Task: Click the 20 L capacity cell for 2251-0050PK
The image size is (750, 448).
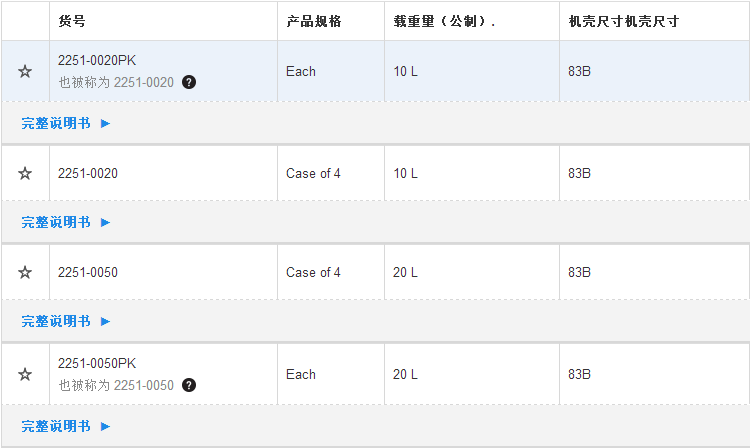Action: [x=472, y=374]
